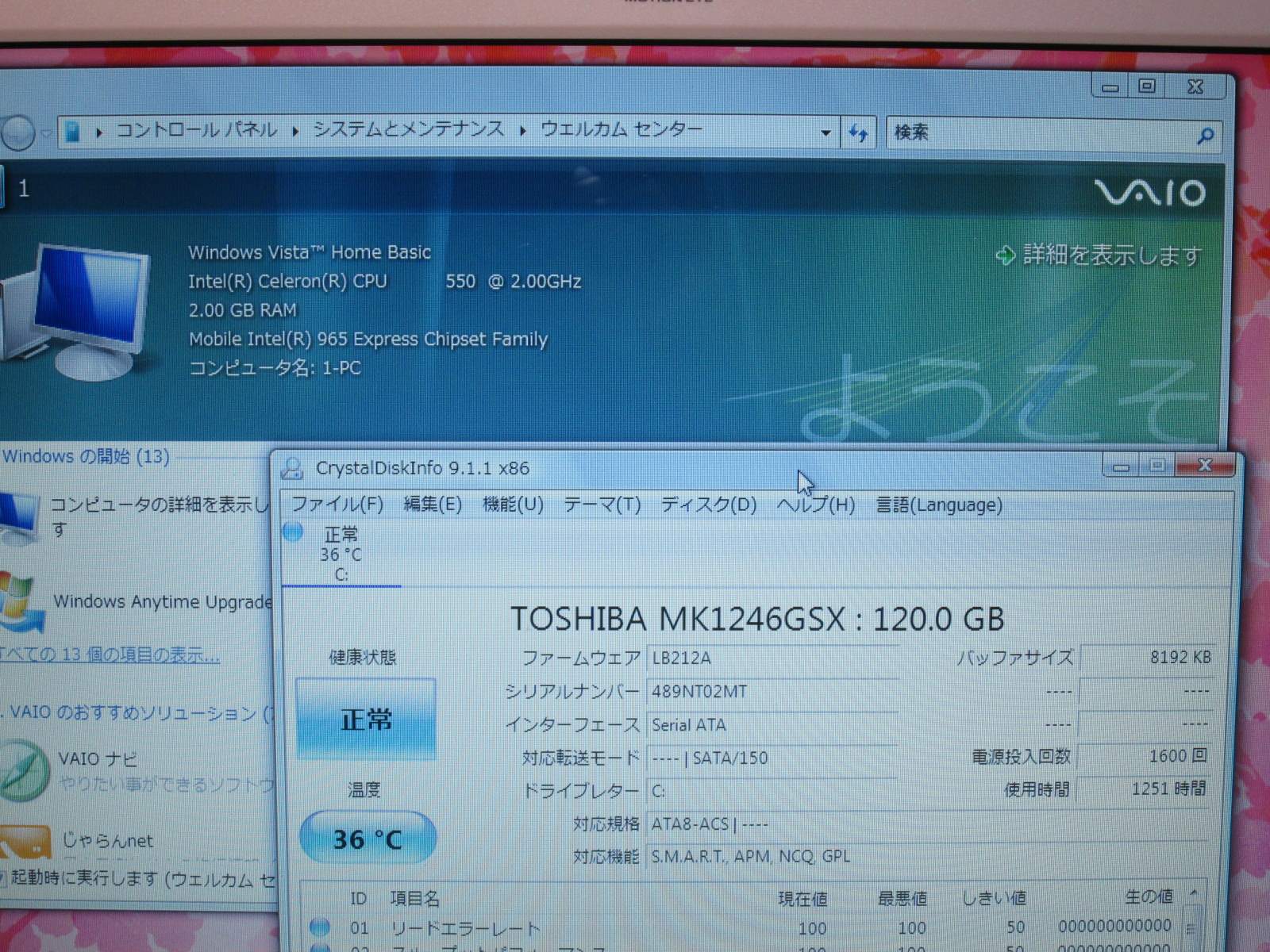The height and width of the screenshot is (952, 1270).
Task: Click the 生の値 column header
Action: [x=1149, y=896]
